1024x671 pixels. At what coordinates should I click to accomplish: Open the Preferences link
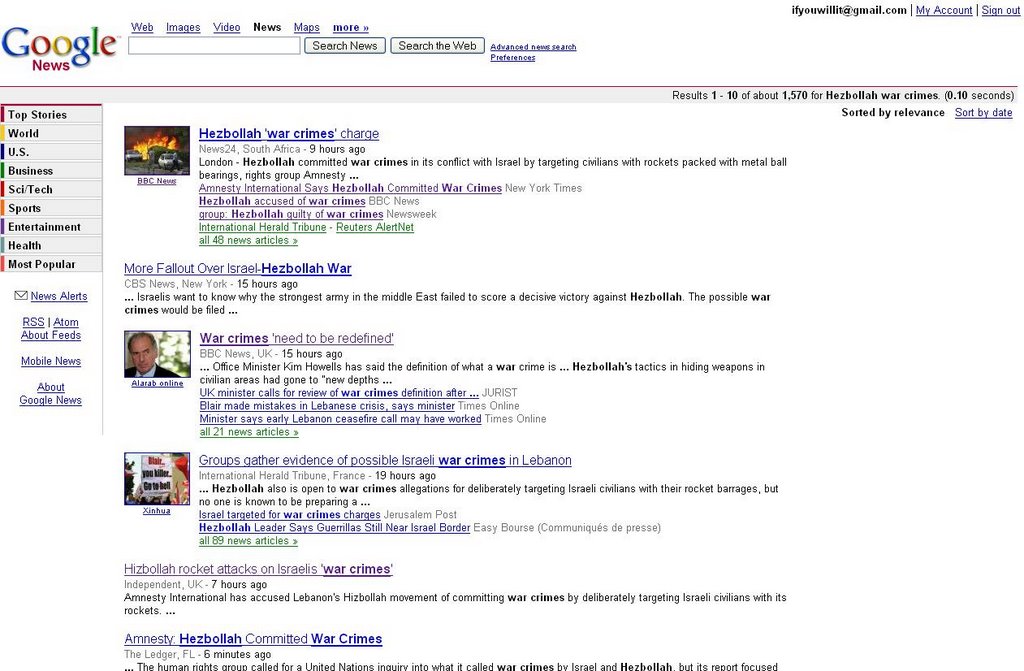click(x=513, y=57)
